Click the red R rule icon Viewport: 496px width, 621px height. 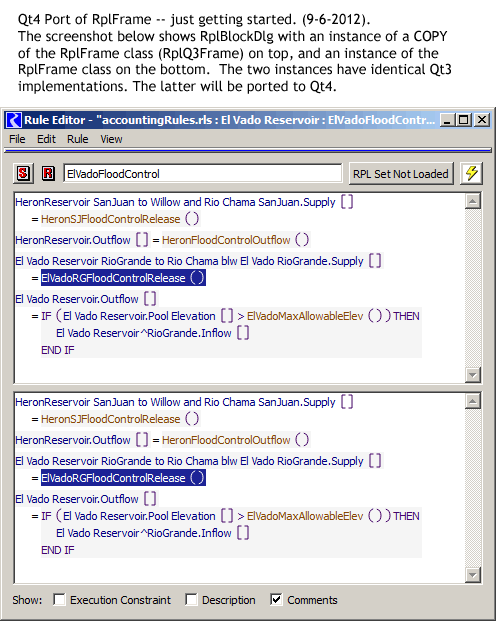[x=48, y=173]
